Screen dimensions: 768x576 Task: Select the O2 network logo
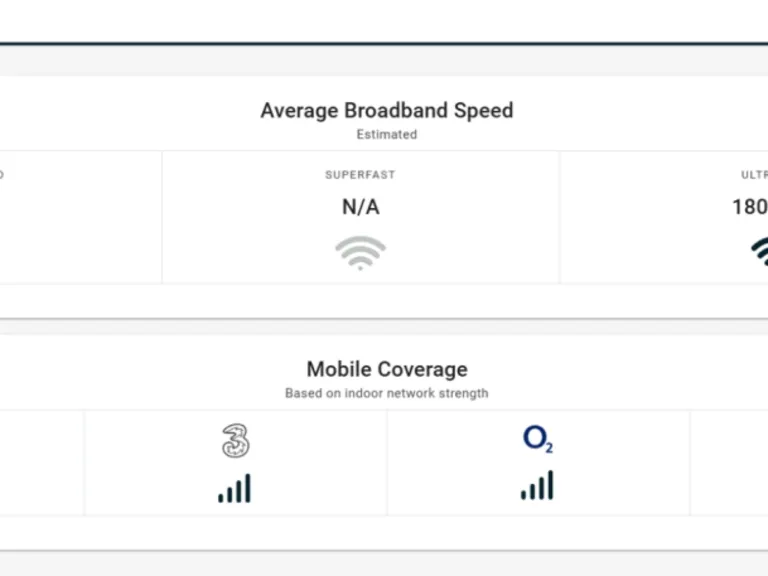pyautogui.click(x=538, y=440)
